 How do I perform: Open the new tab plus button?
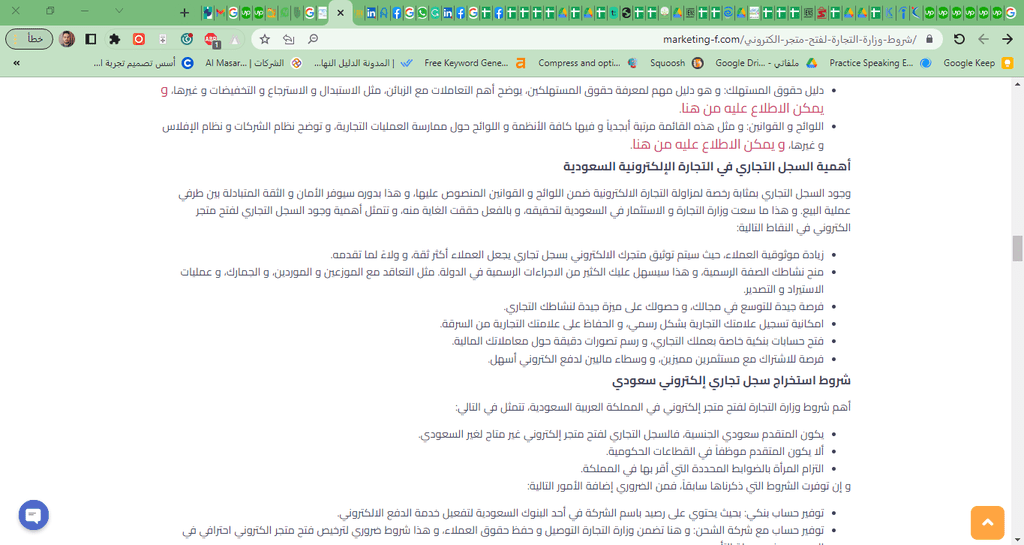[x=184, y=12]
